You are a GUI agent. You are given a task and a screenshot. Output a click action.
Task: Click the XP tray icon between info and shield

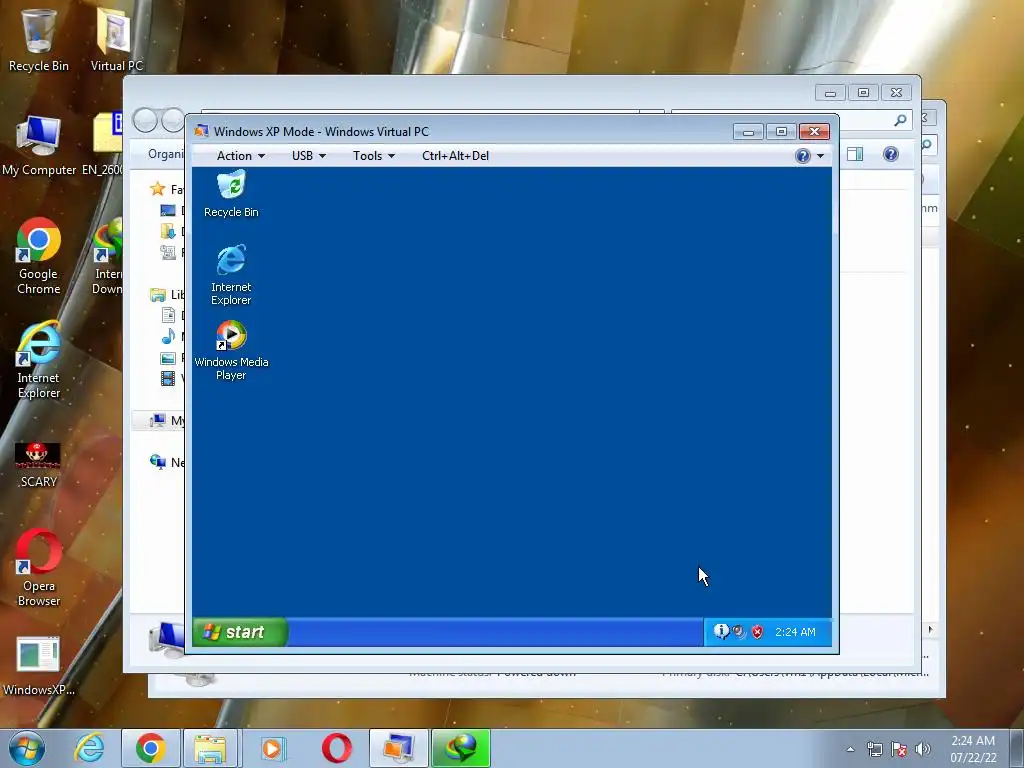[739, 632]
